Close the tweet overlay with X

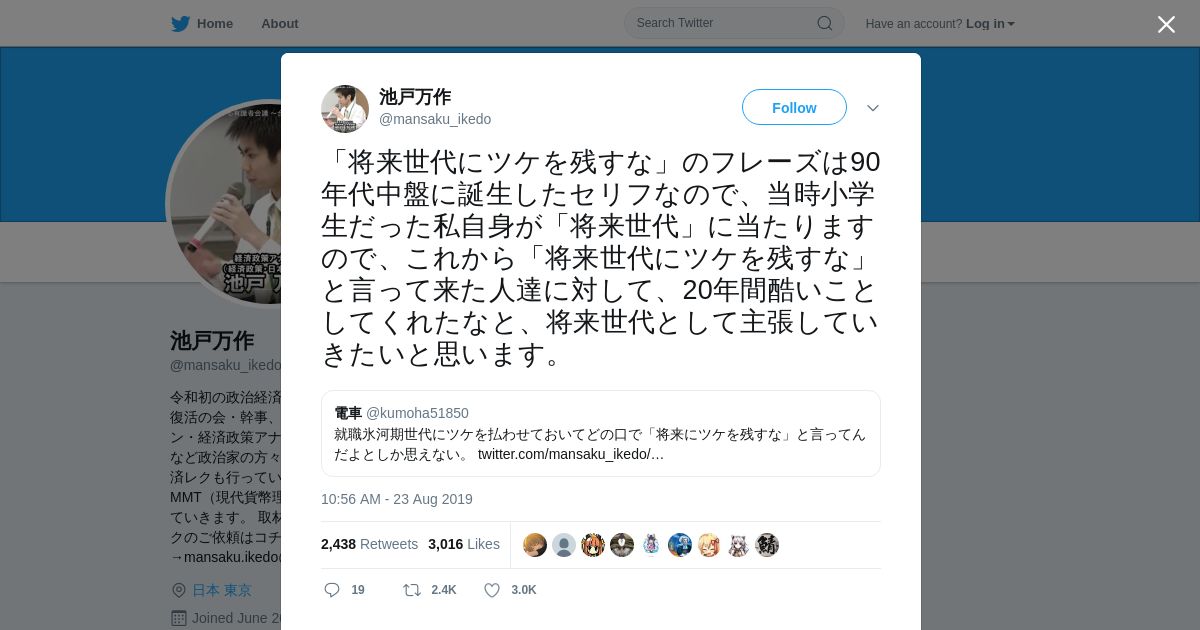(1166, 24)
